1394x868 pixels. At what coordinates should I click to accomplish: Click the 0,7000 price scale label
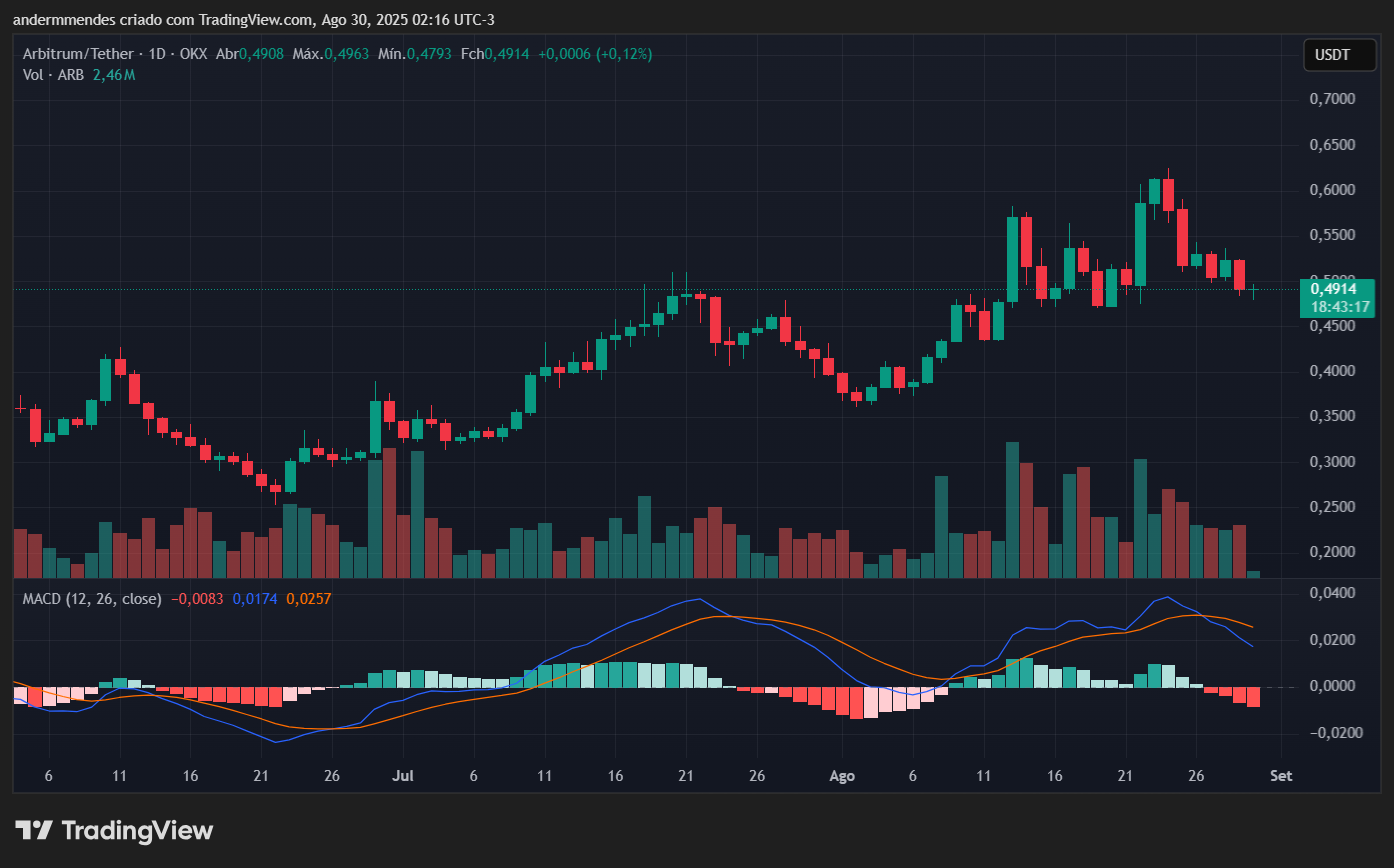1331,99
